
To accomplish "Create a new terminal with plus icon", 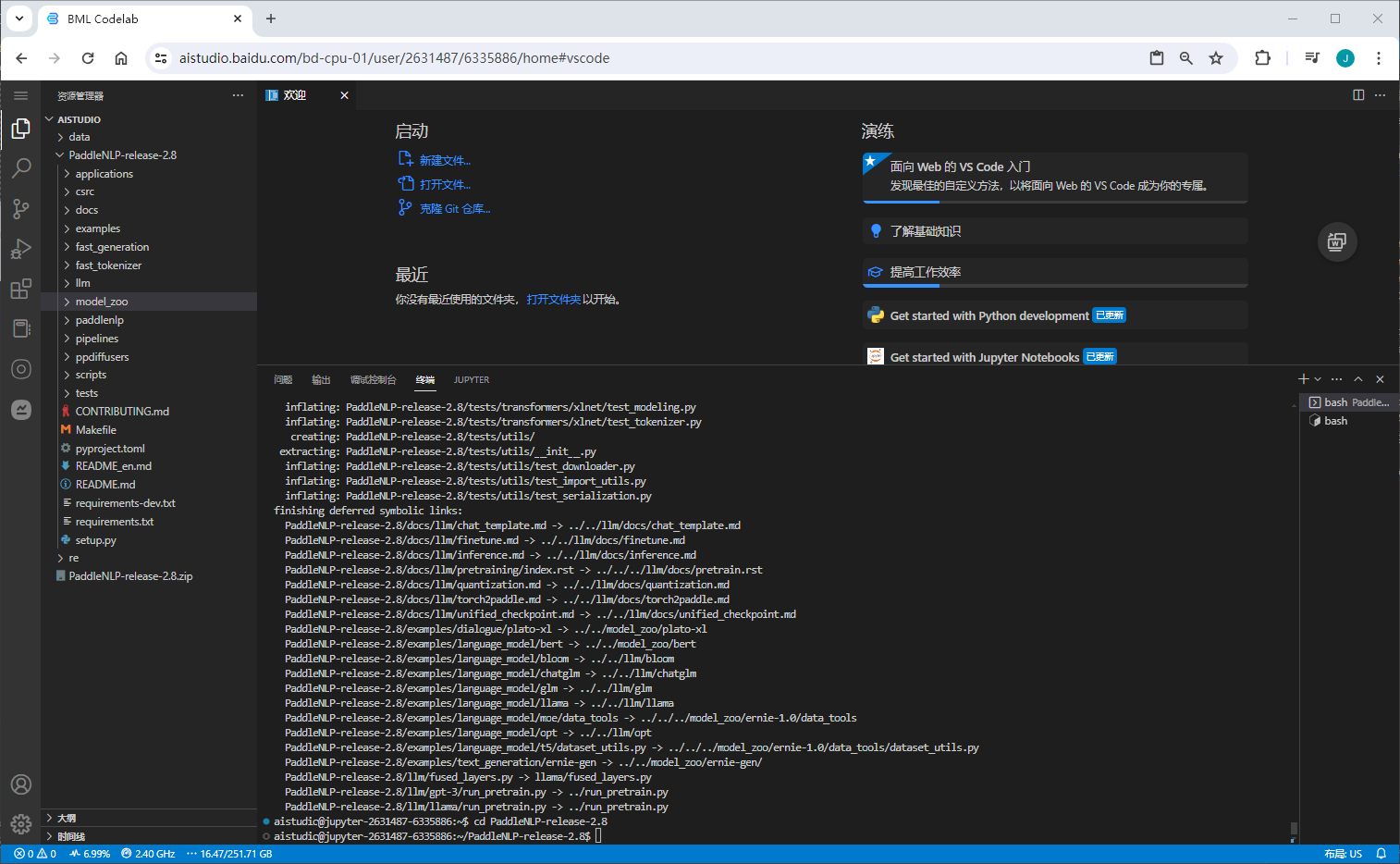I will pyautogui.click(x=1303, y=379).
